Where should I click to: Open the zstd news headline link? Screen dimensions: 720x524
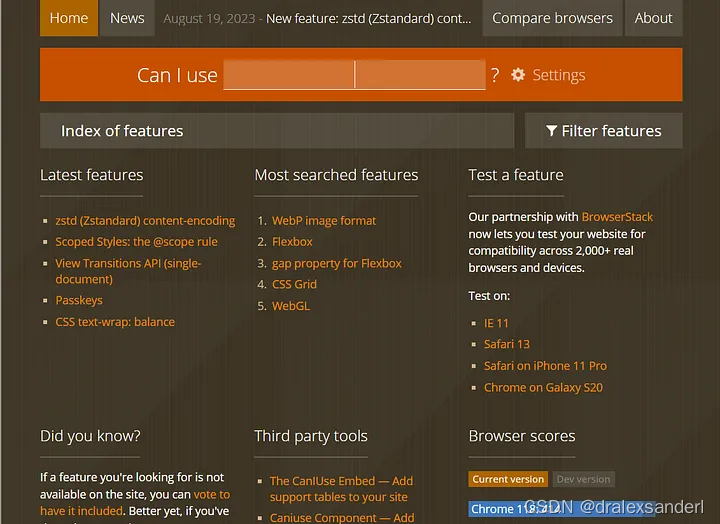(x=369, y=18)
